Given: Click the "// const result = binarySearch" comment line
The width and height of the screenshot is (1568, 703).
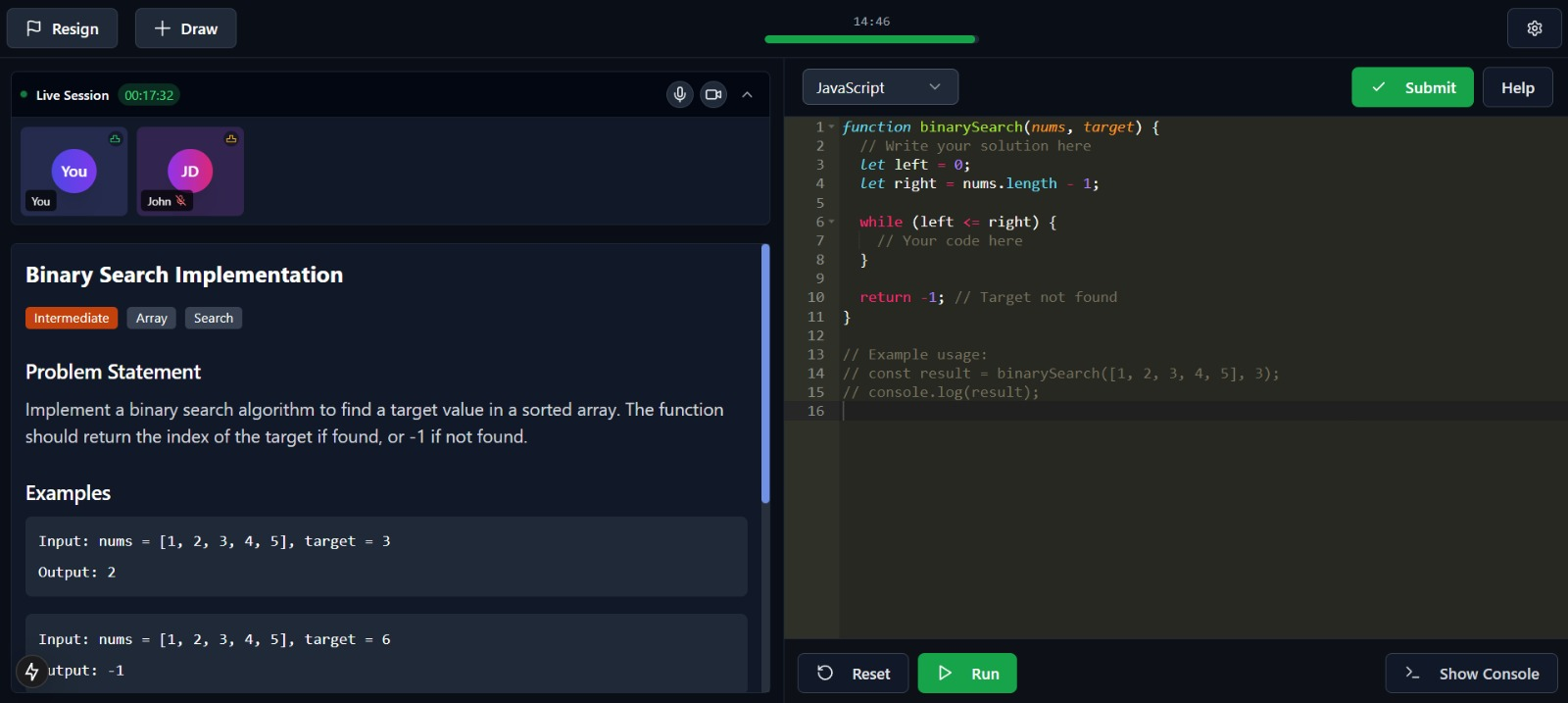Looking at the screenshot, I should 1060,374.
